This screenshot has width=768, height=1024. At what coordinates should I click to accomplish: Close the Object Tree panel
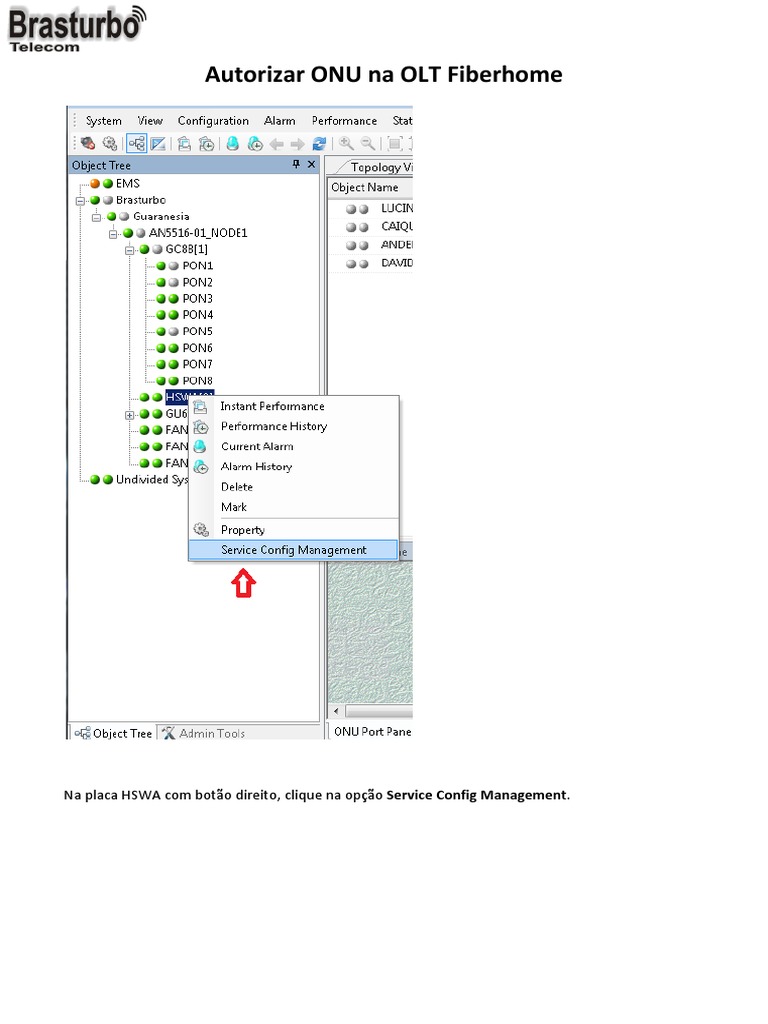312,165
